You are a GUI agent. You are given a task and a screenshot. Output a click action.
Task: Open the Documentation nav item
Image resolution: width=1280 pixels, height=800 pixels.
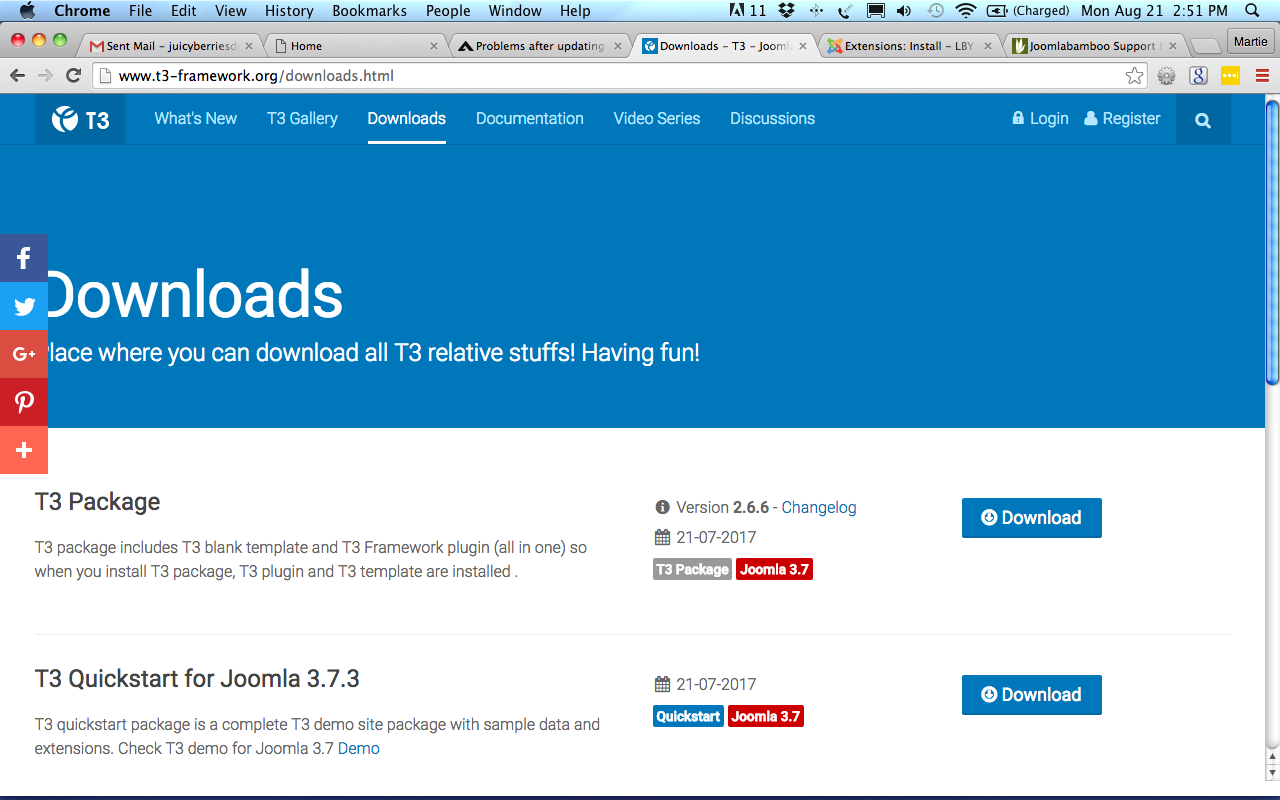click(529, 118)
